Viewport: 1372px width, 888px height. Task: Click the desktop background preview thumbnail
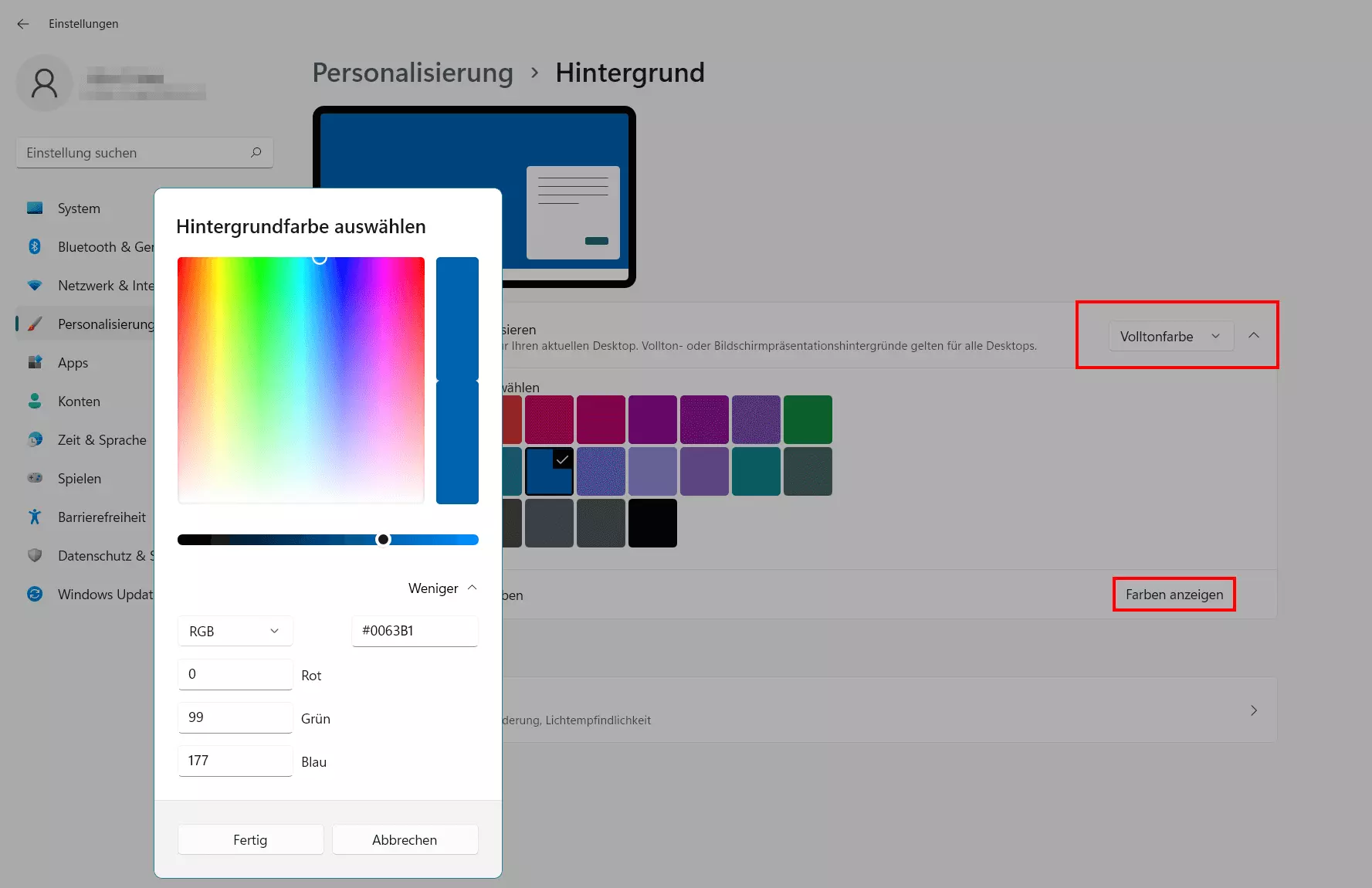click(474, 196)
